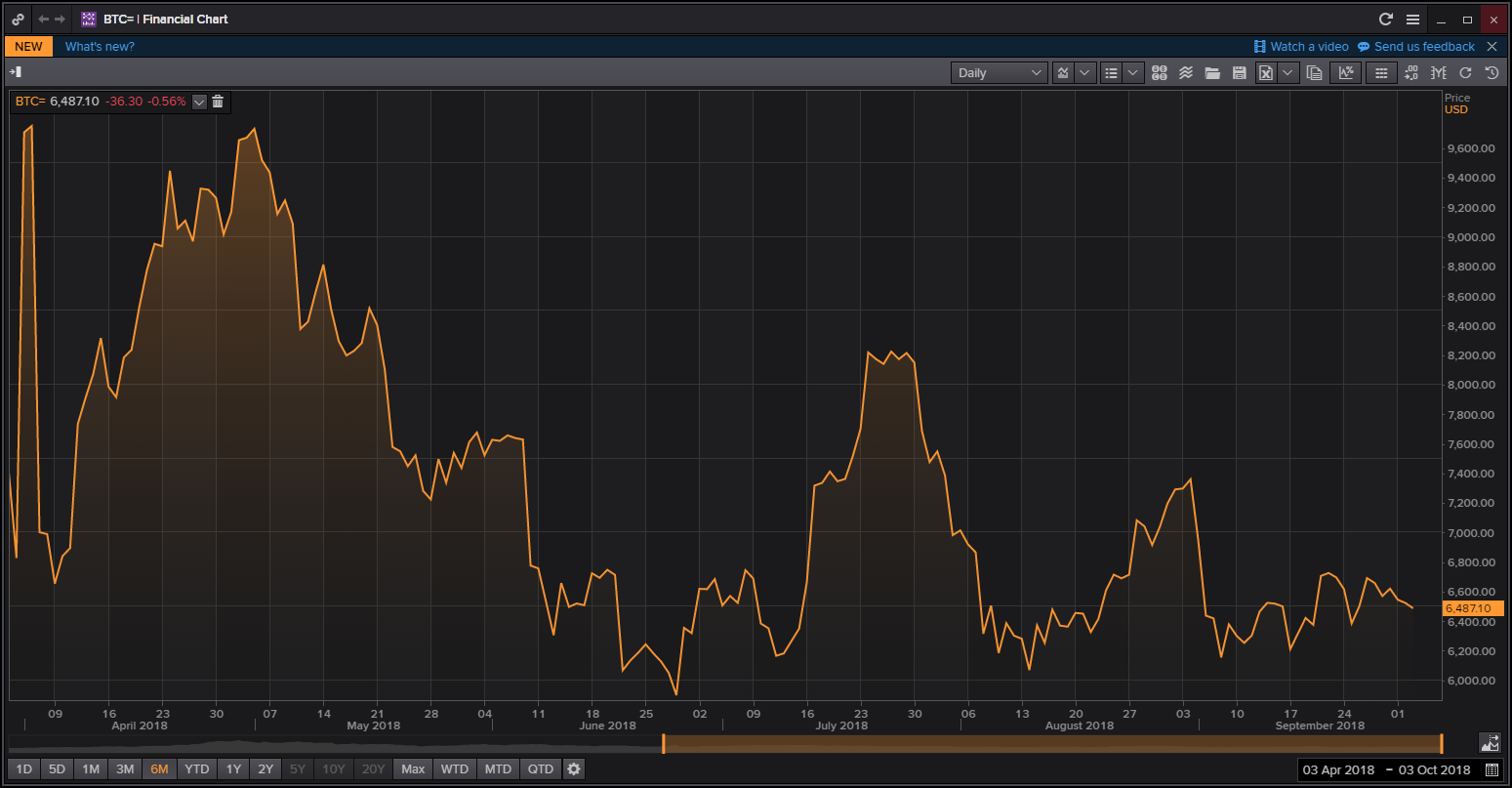This screenshot has height=788, width=1512.
Task: Click the link chain icon in title bar
Action: coord(18,20)
